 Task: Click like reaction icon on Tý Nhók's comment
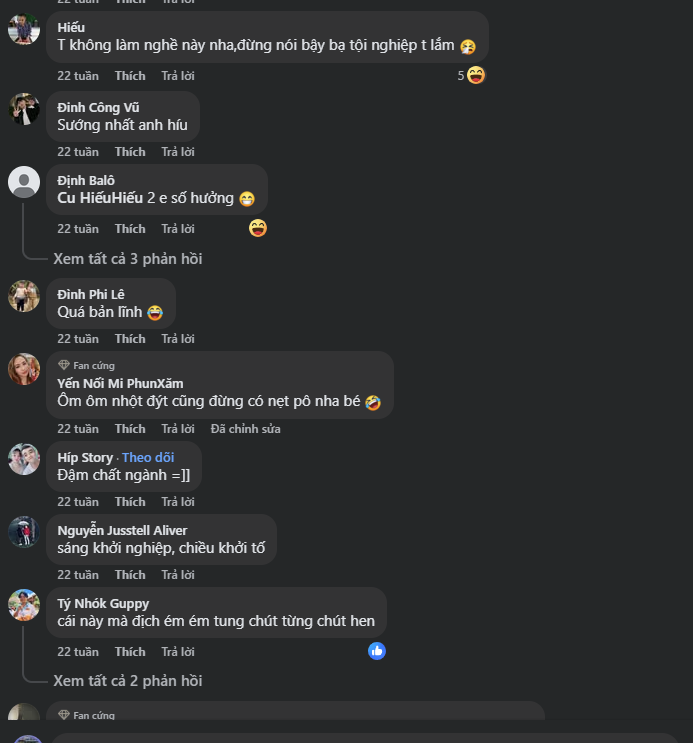pos(377,651)
